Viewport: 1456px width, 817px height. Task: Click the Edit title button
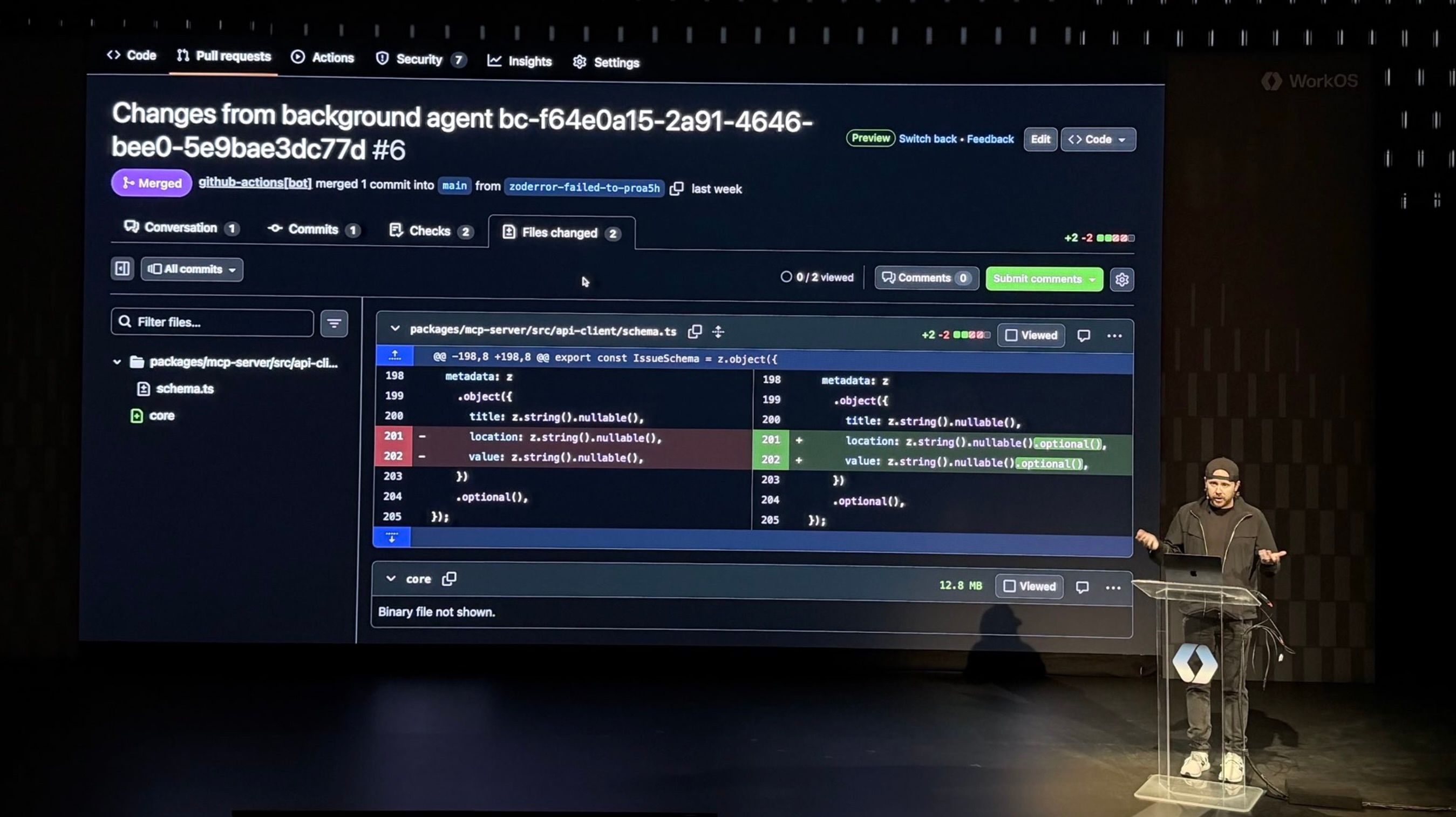pyautogui.click(x=1040, y=139)
